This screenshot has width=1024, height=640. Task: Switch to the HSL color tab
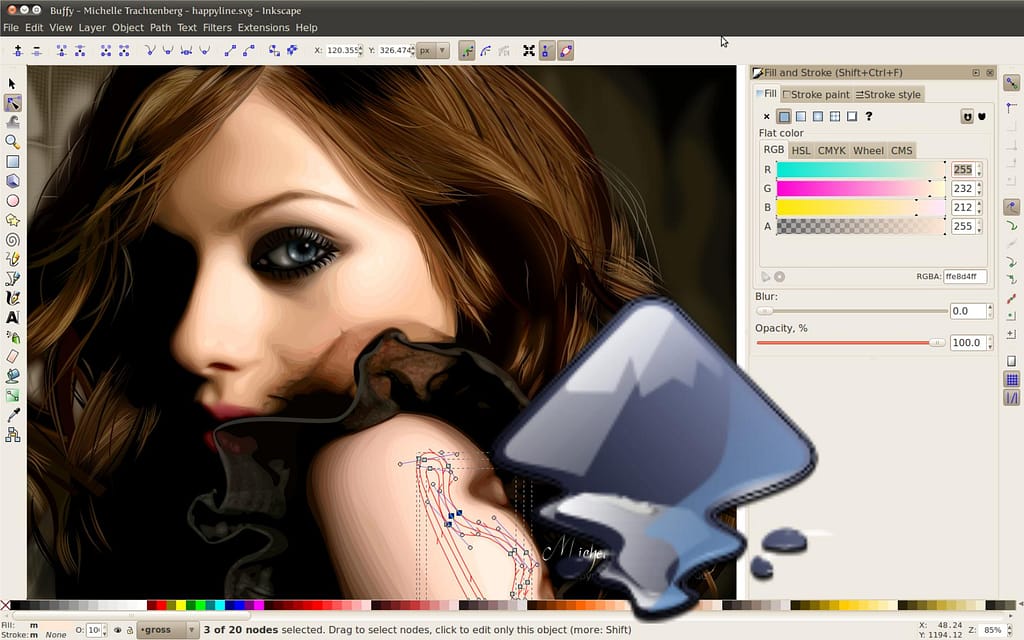801,150
